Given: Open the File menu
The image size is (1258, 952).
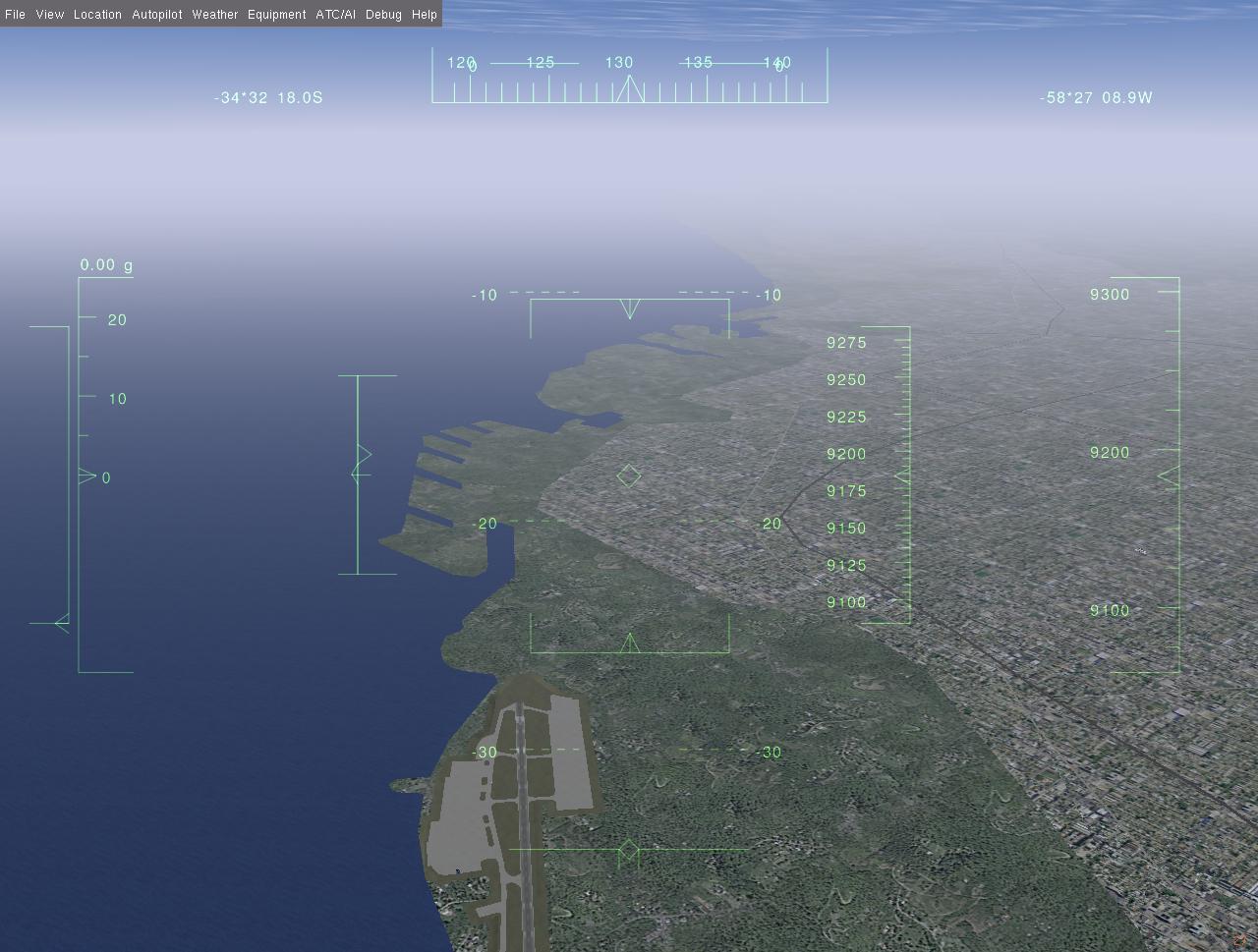Looking at the screenshot, I should coord(15,15).
